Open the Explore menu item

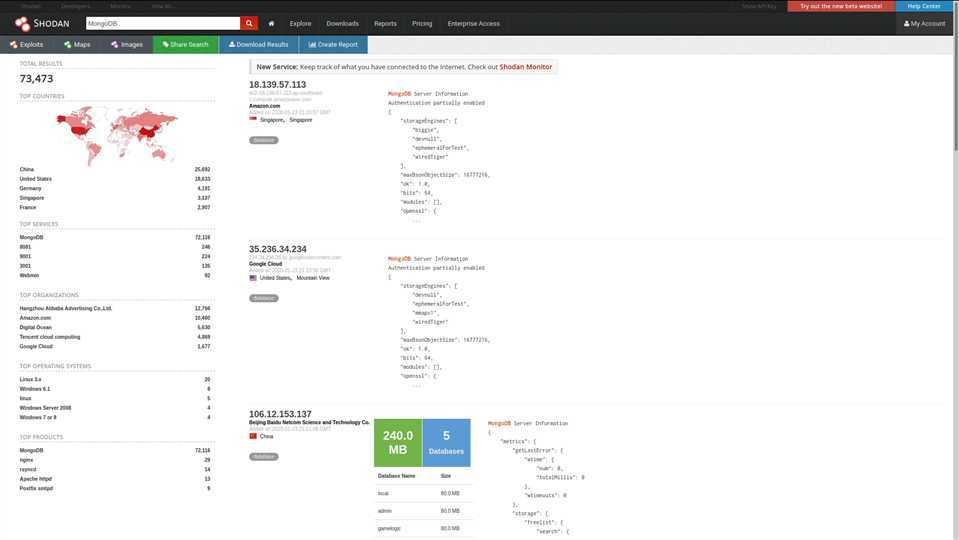tap(300, 23)
